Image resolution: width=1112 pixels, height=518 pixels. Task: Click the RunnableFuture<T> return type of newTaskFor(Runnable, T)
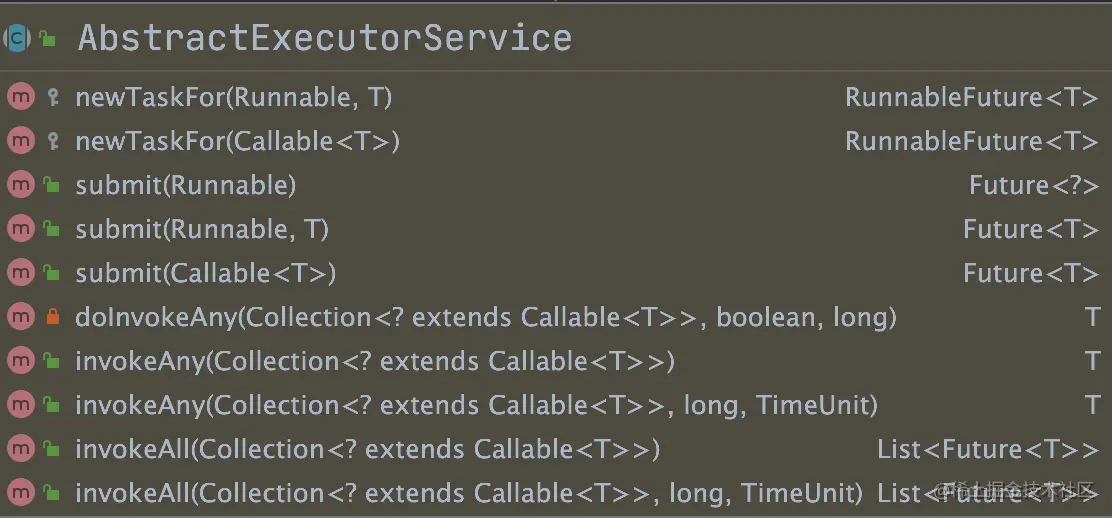pos(971,97)
